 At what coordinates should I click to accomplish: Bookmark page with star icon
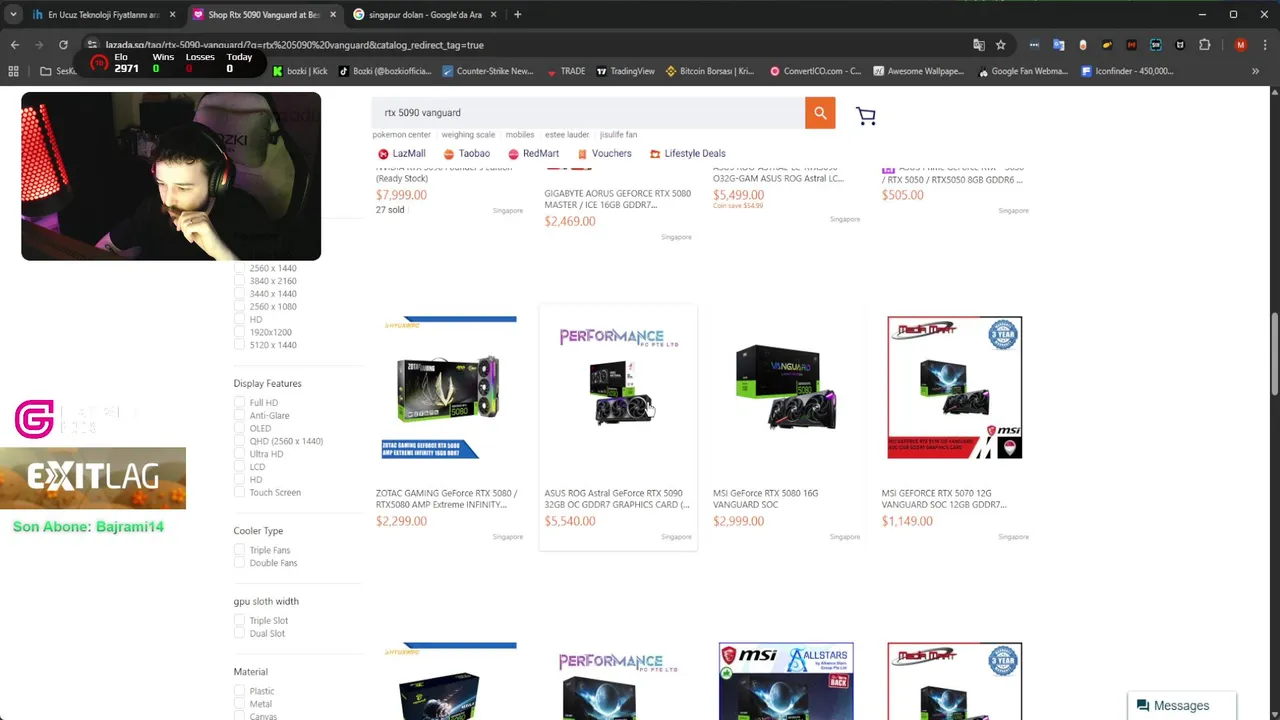(x=1000, y=45)
